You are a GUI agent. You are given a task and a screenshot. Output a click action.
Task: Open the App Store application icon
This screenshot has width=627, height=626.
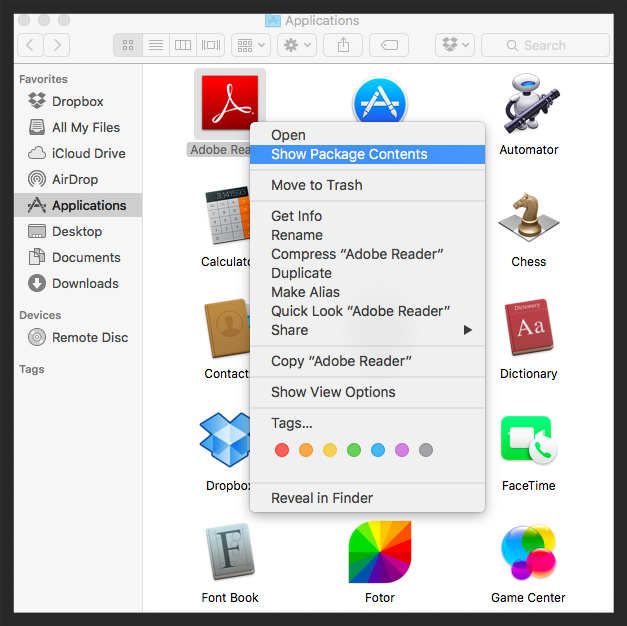tap(379, 100)
